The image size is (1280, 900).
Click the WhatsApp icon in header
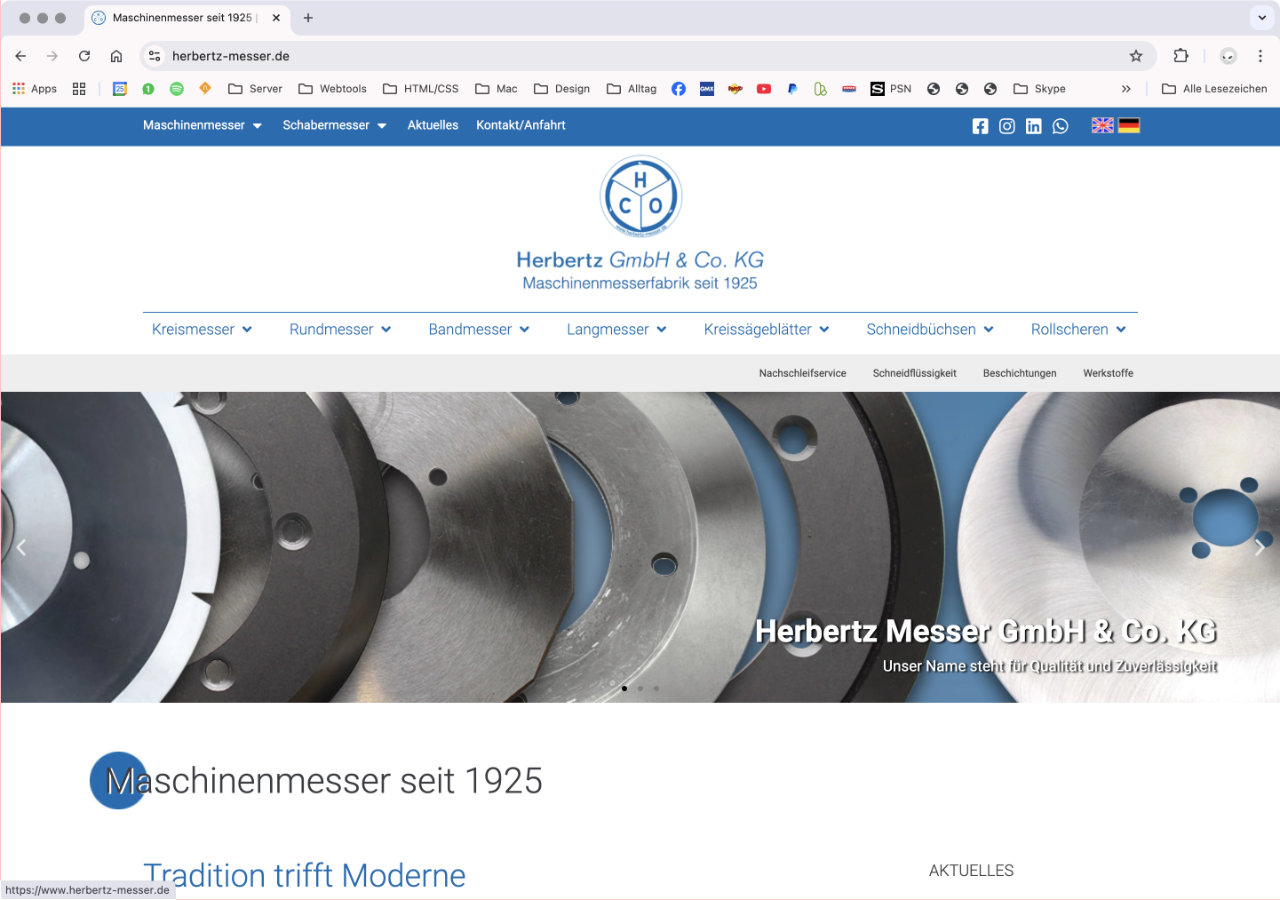(1060, 126)
